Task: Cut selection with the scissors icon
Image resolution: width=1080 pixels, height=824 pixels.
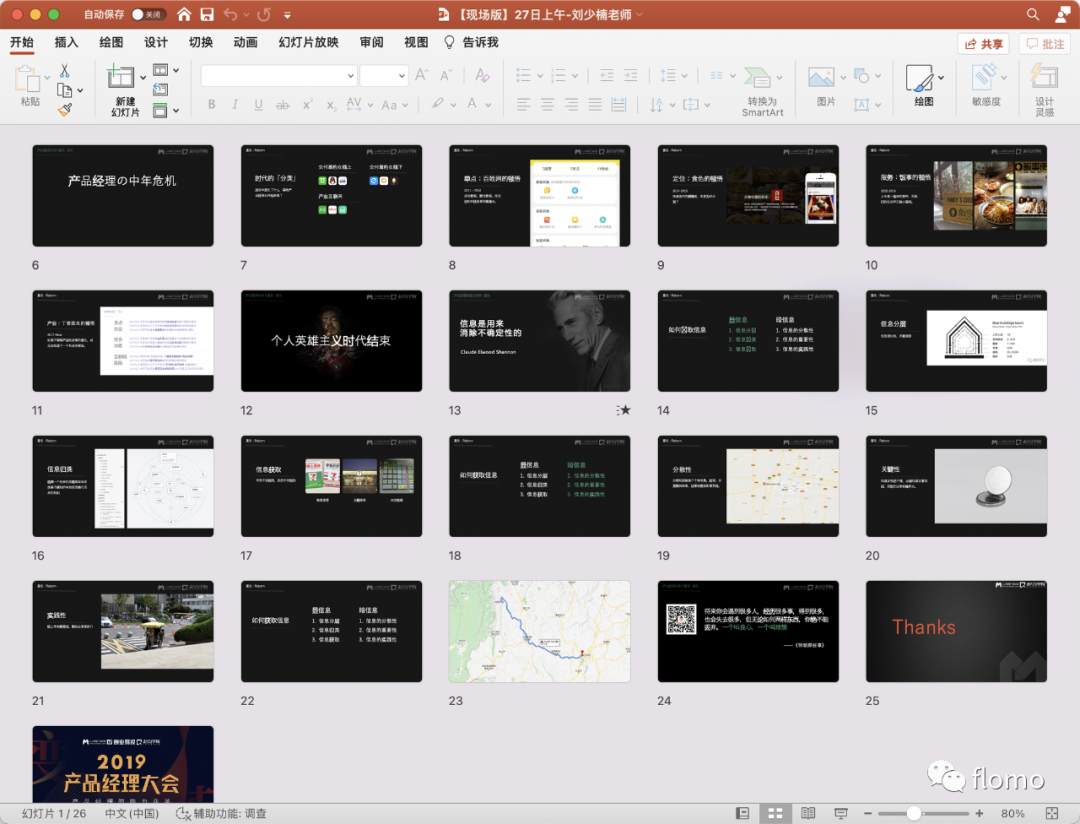Action: coord(65,71)
